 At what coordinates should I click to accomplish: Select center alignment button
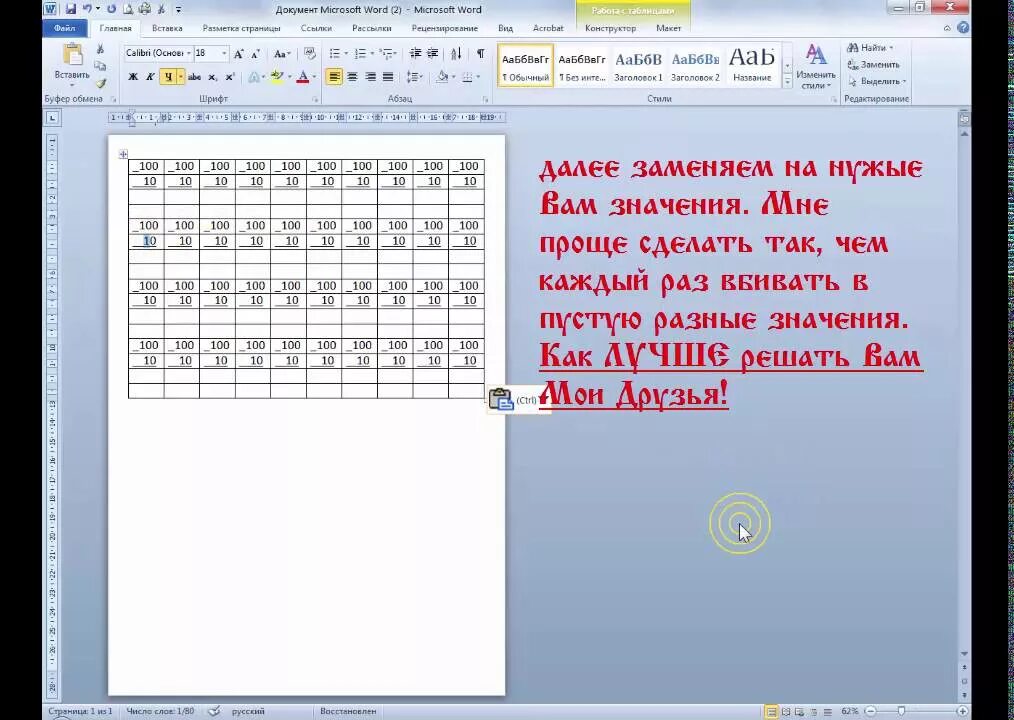352,77
